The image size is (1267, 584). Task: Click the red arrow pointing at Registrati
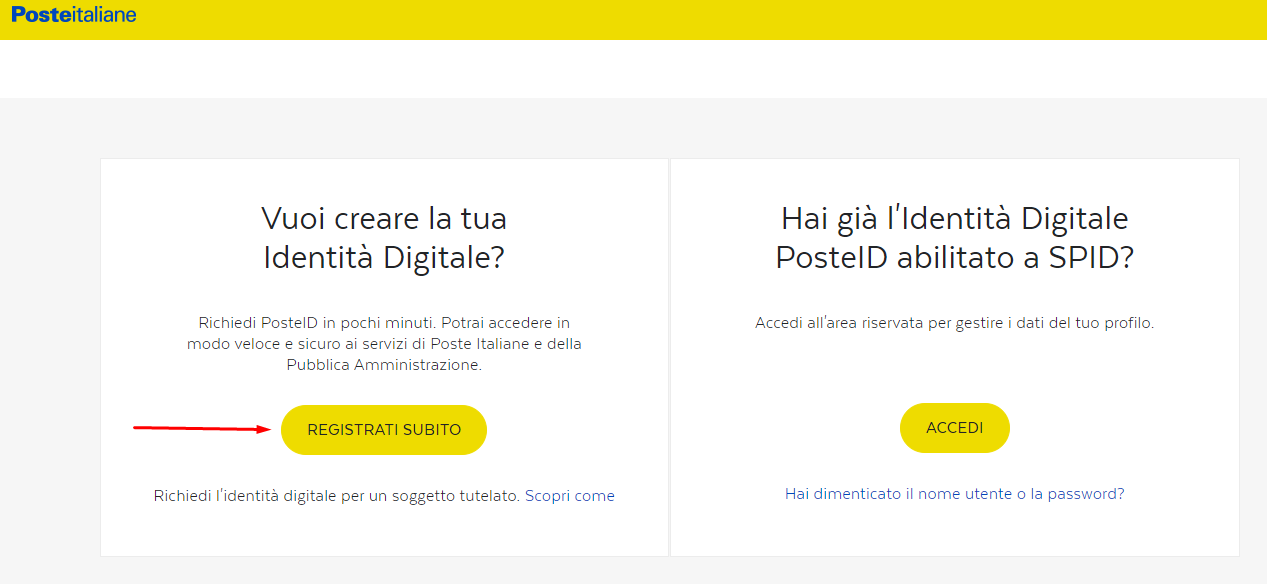point(202,429)
